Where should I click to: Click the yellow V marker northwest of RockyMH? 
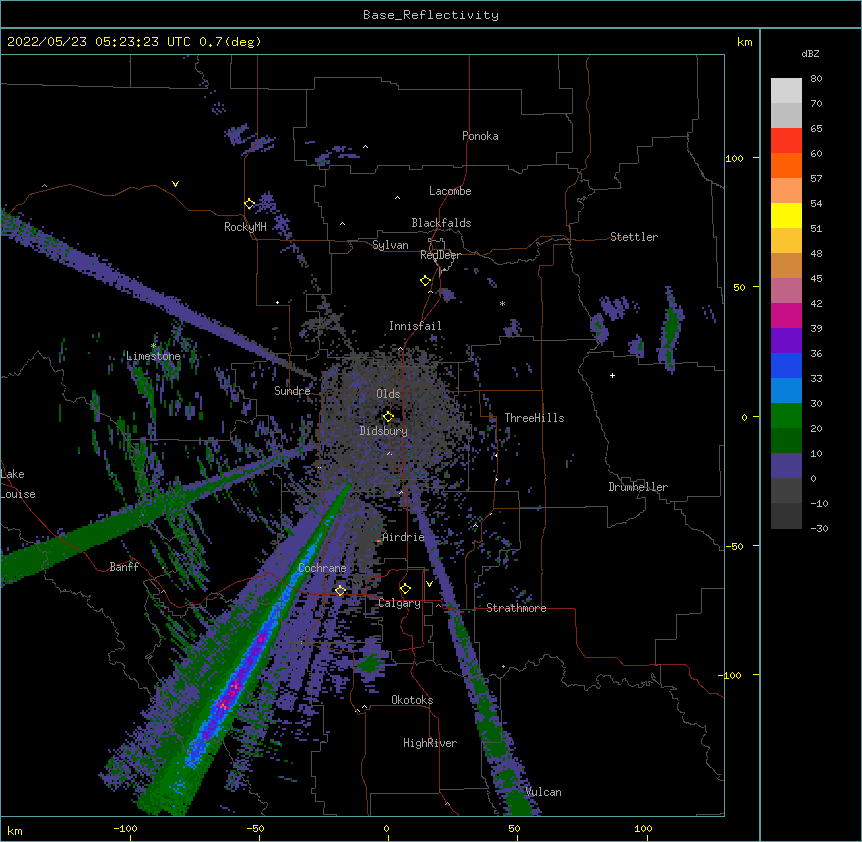tap(175, 184)
